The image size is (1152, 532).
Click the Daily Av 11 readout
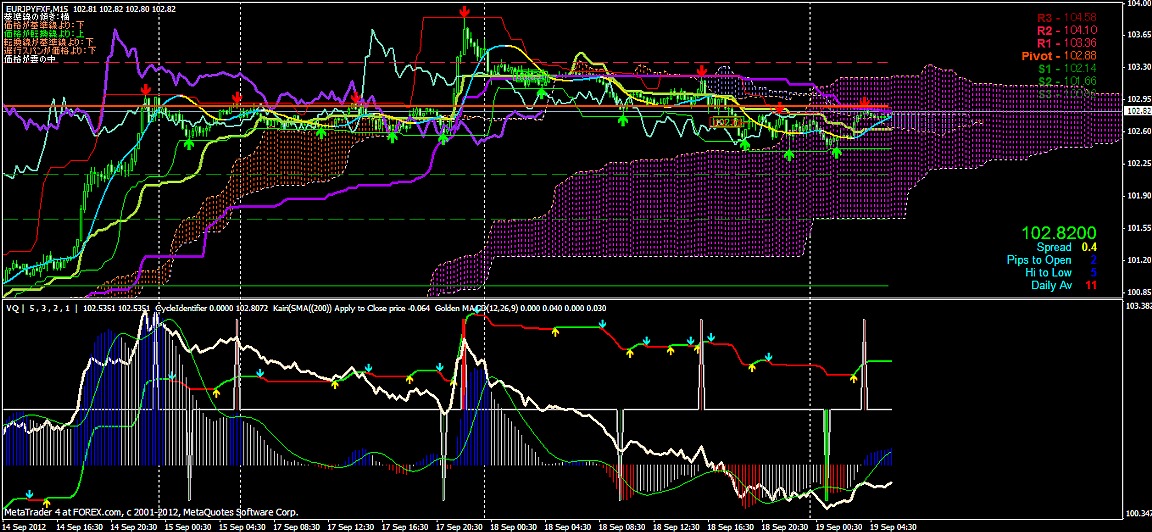pos(1064,284)
